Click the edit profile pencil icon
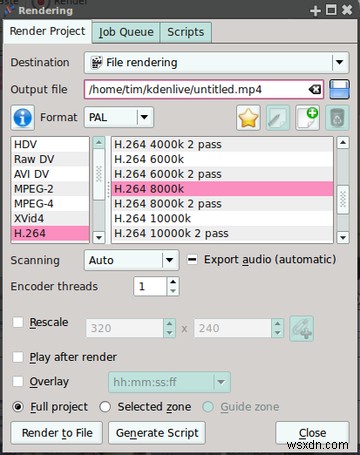The width and height of the screenshot is (360, 455). tap(278, 118)
